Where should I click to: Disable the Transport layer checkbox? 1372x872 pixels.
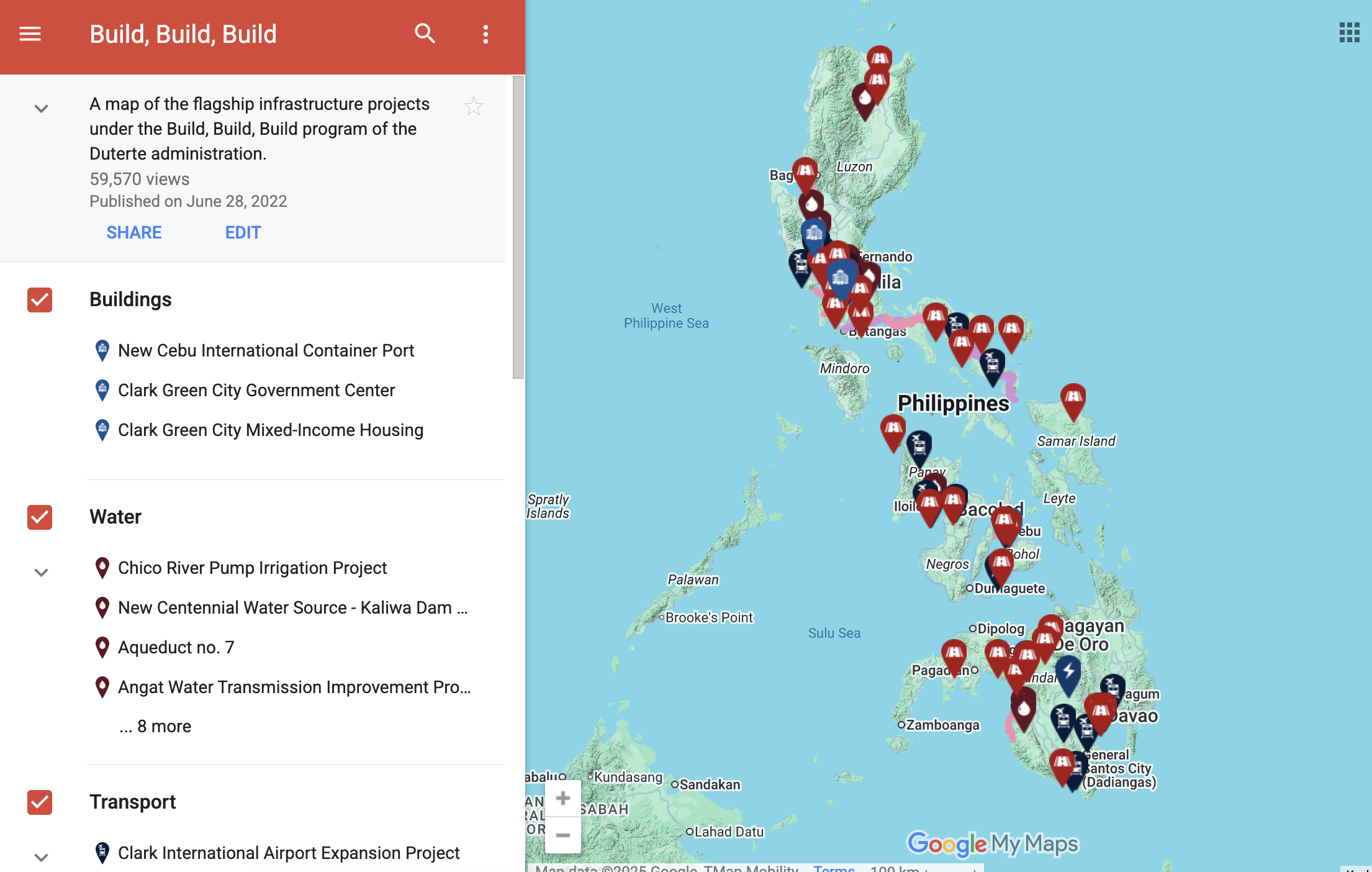[40, 802]
